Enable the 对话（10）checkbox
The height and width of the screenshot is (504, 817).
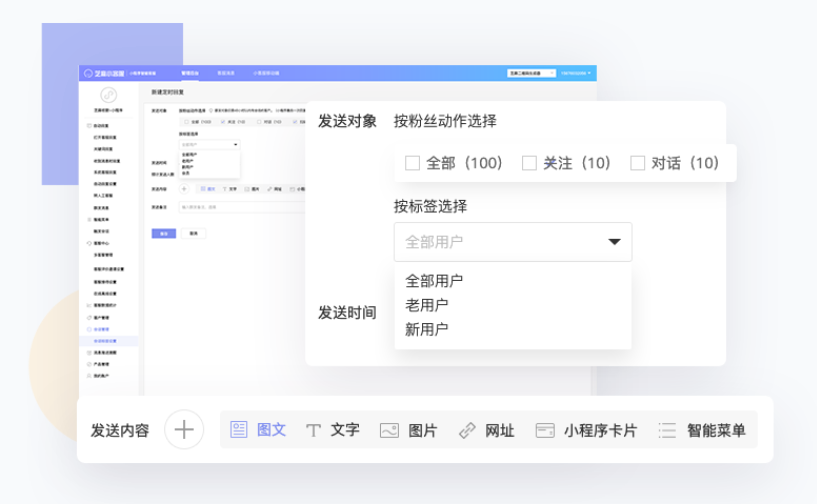[x=638, y=163]
